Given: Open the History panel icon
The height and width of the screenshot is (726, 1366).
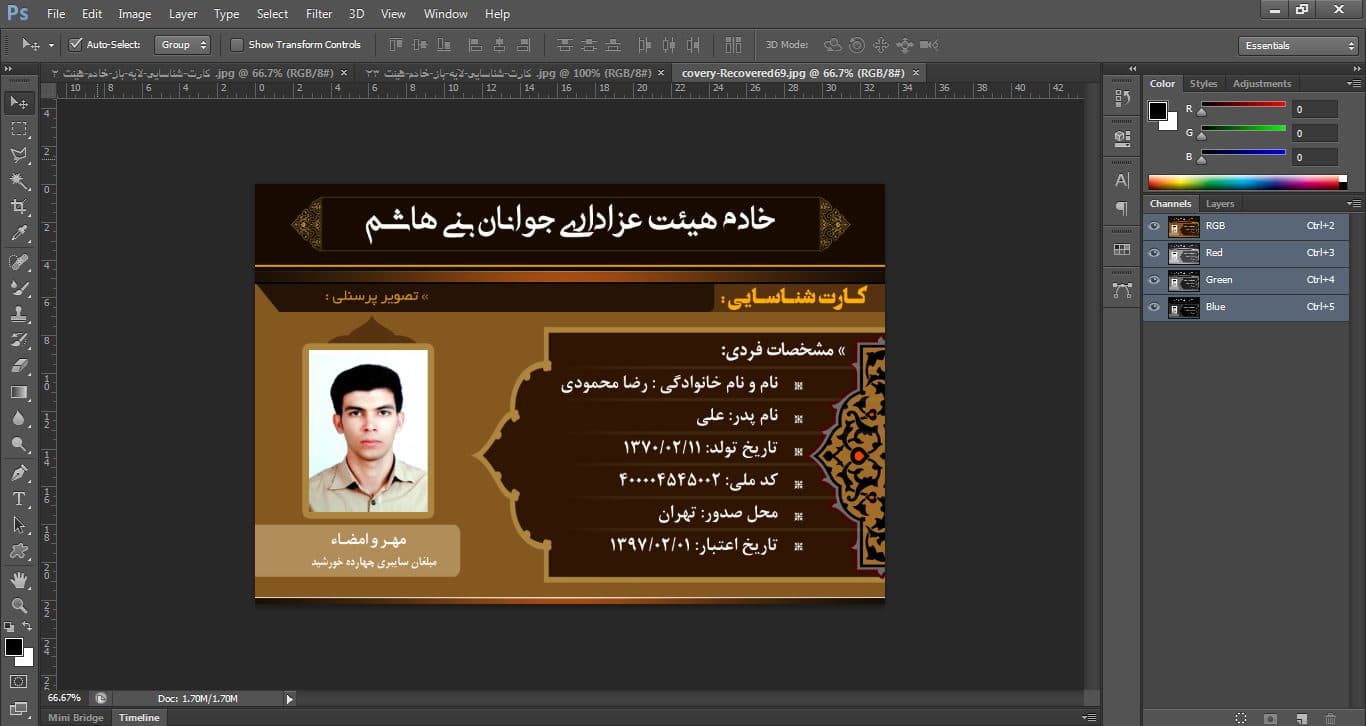Looking at the screenshot, I should click(x=1122, y=98).
